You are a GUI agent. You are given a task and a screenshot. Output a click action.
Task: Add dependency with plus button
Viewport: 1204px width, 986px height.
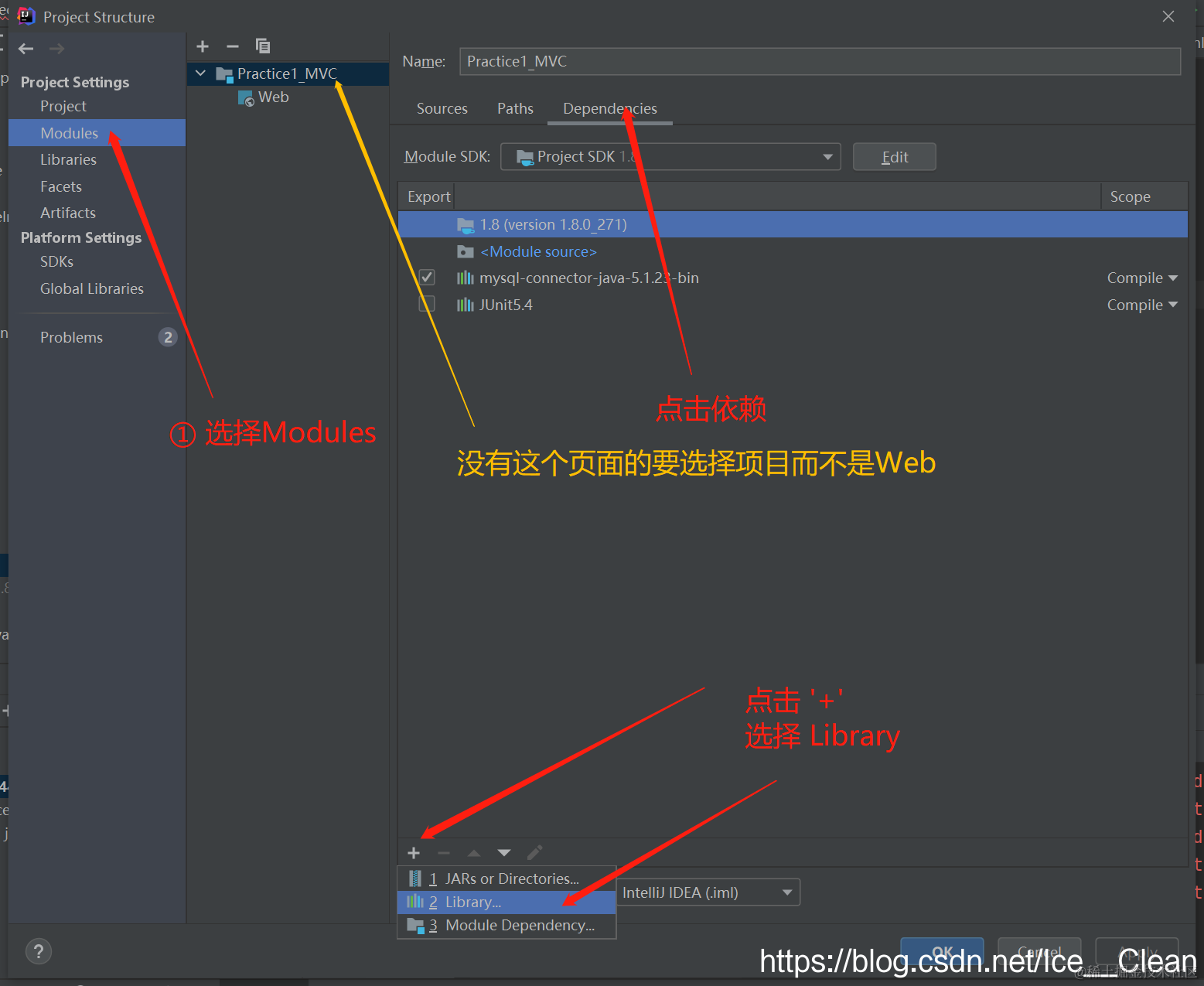[x=414, y=853]
